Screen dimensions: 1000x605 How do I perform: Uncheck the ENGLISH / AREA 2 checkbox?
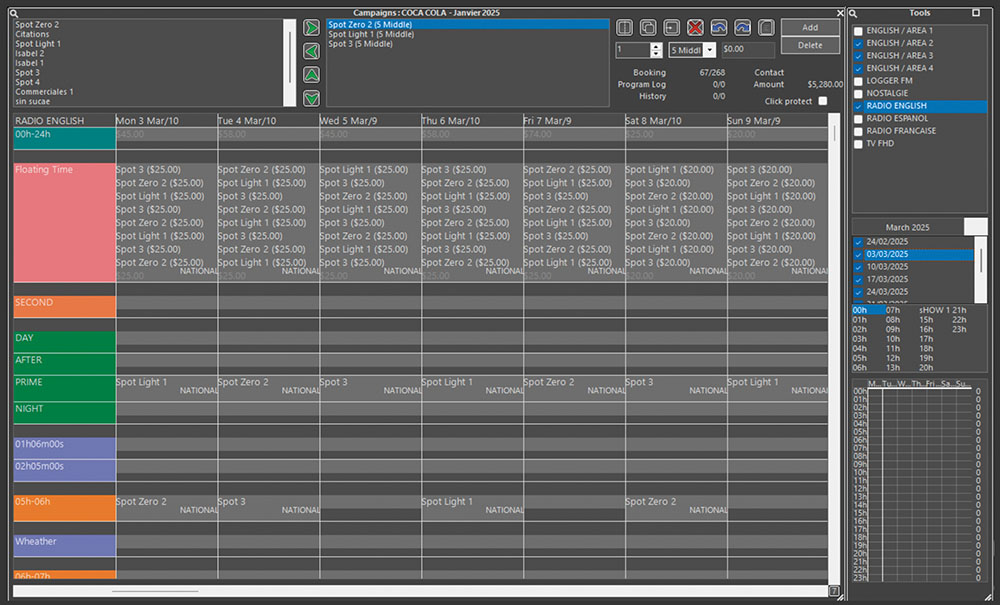(x=858, y=44)
